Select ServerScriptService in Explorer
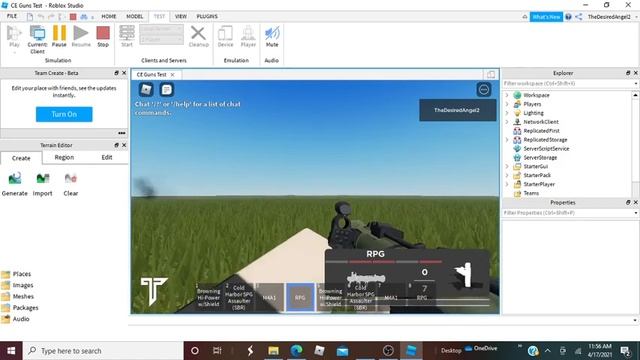The height and width of the screenshot is (360, 640). [546, 149]
